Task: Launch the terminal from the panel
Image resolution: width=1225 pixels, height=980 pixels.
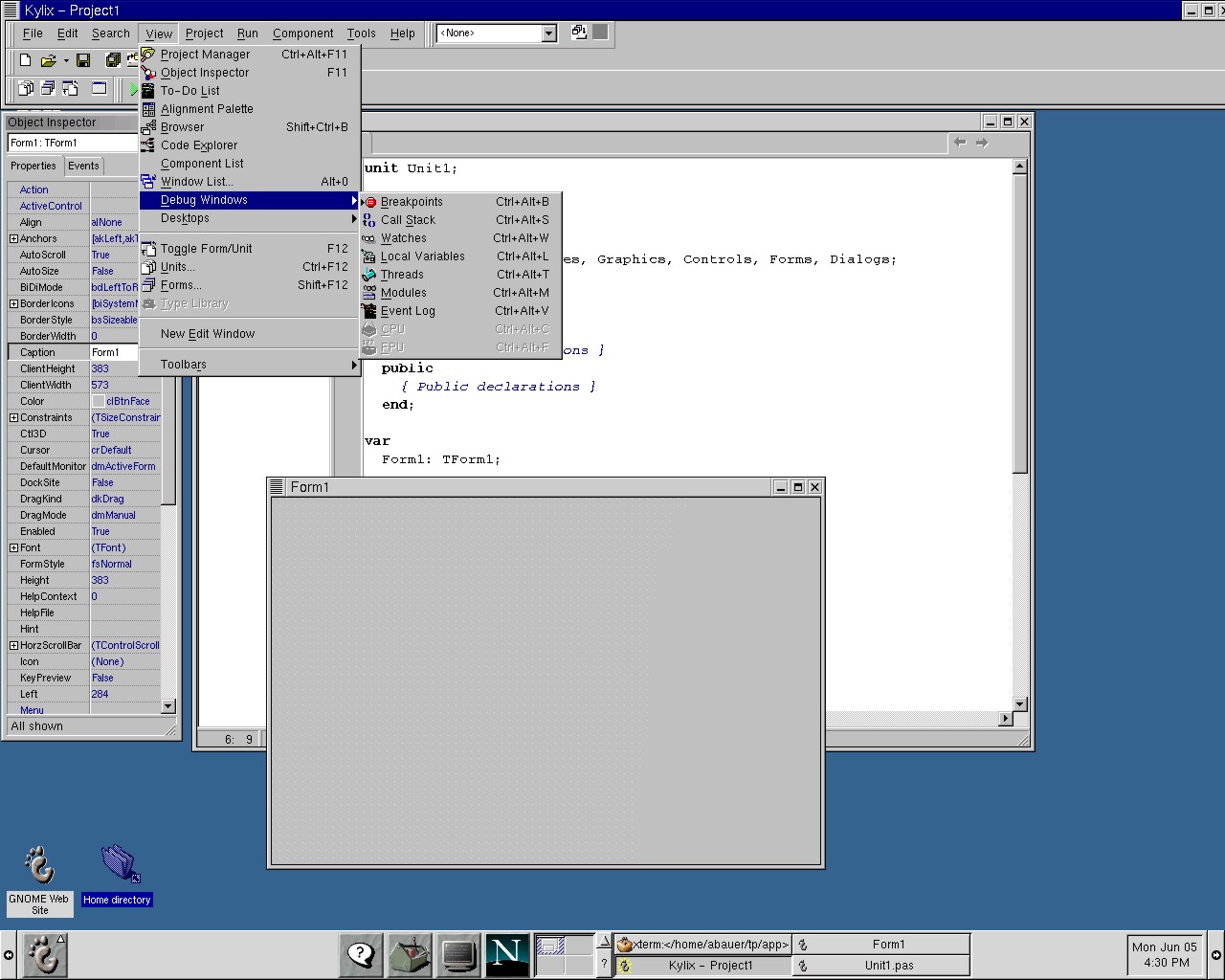Action: [458, 954]
